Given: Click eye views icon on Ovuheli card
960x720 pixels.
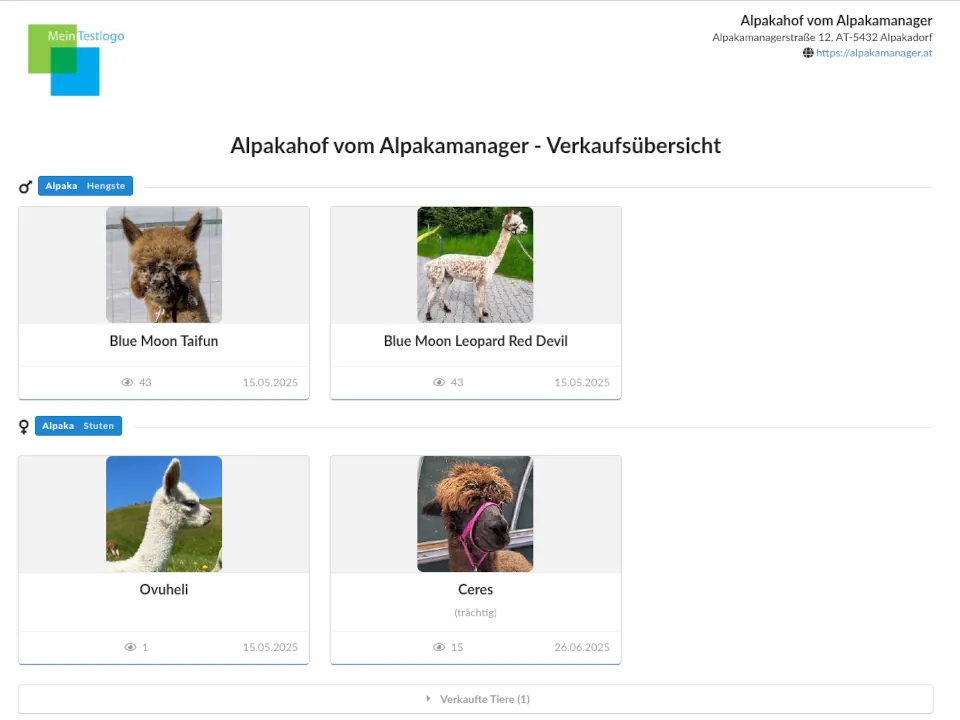Looking at the screenshot, I should [x=129, y=648].
